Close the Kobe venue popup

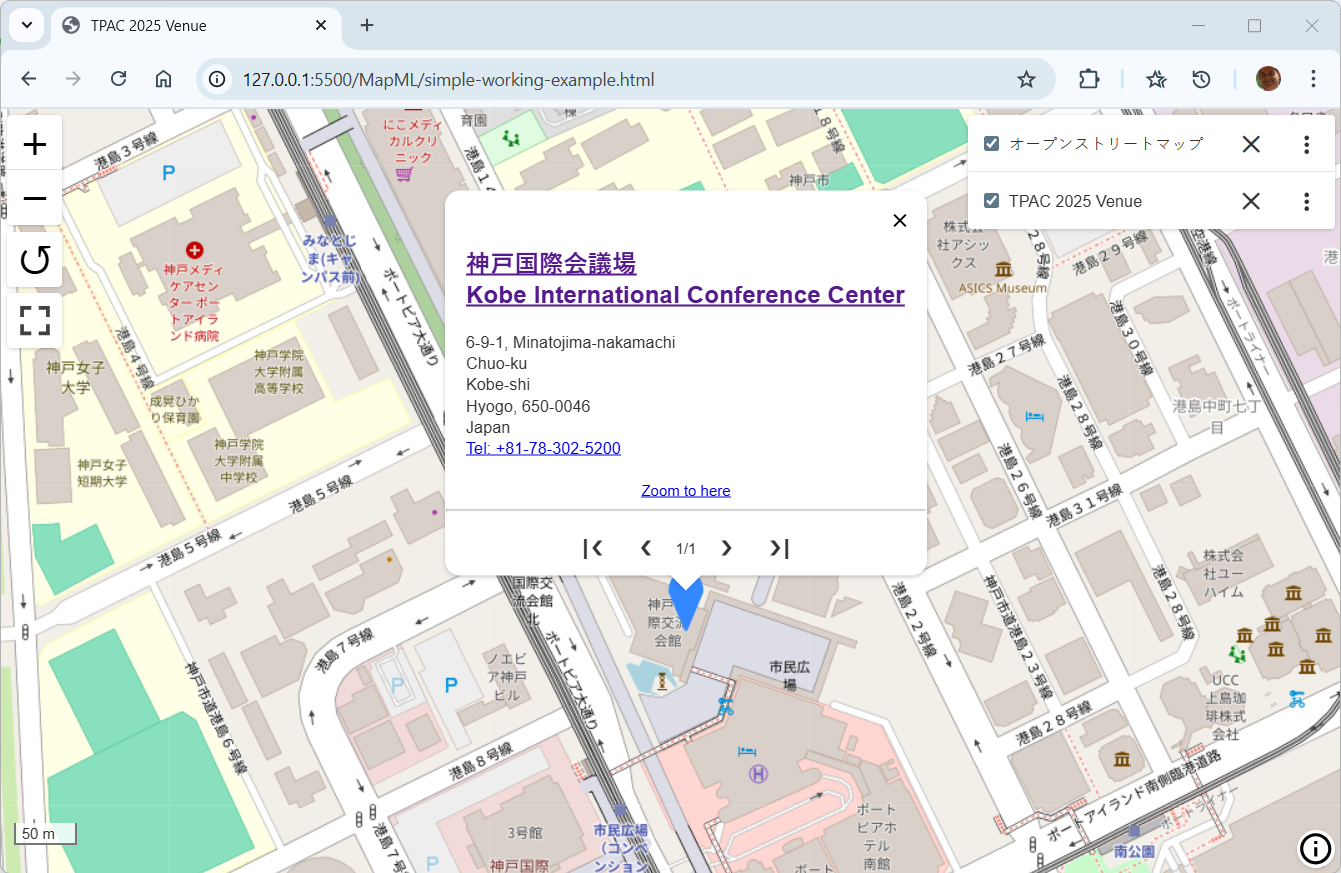coord(899,220)
